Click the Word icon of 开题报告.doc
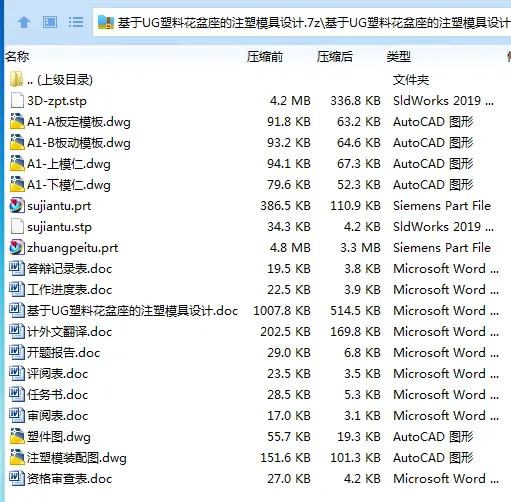Image resolution: width=511 pixels, height=502 pixels. [17, 353]
